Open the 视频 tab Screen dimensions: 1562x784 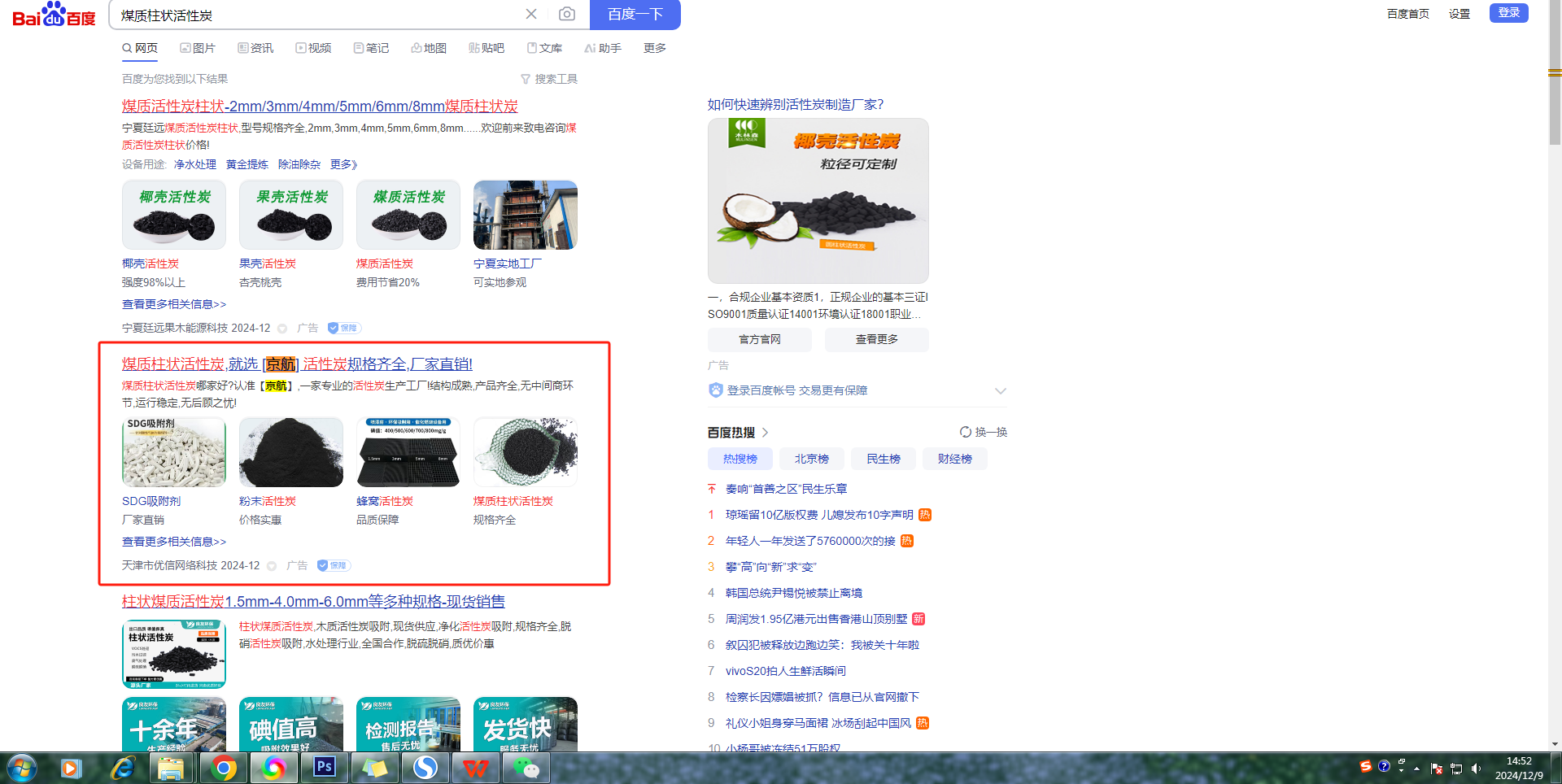click(x=313, y=48)
